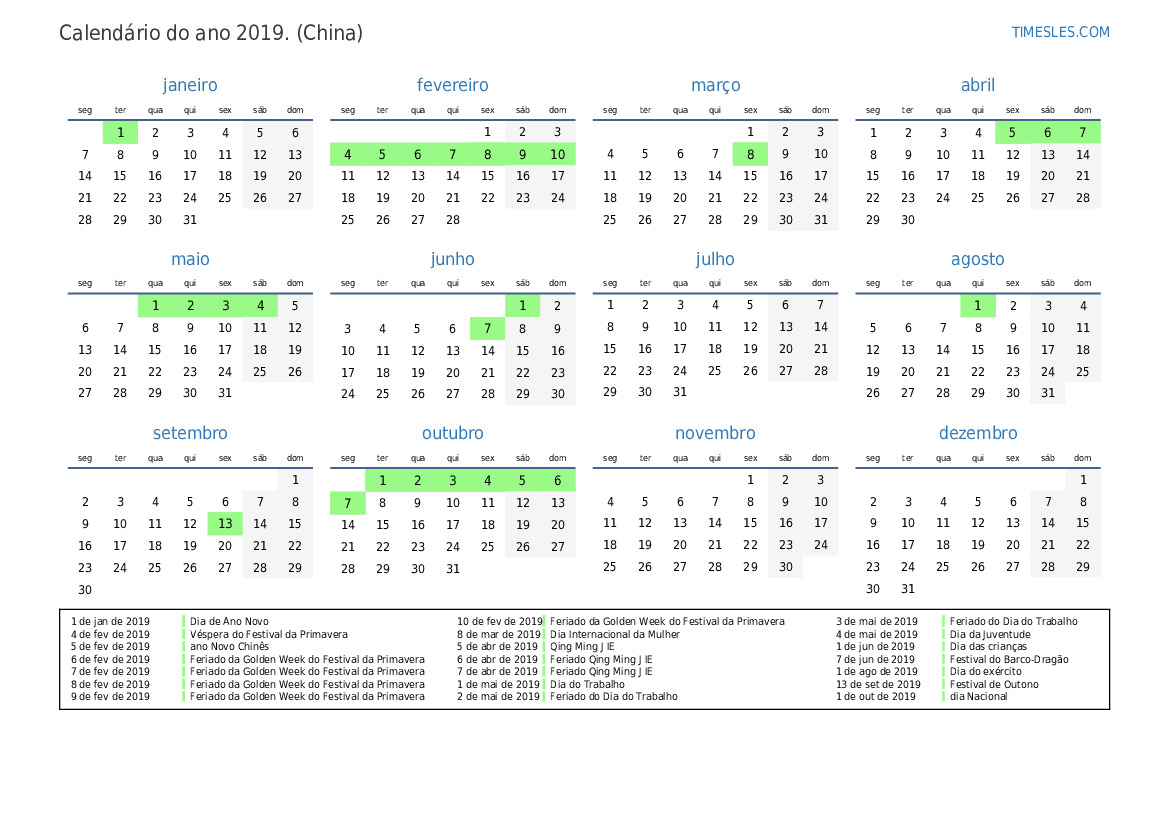Select highlighted January 1 holiday
Image resolution: width=1169 pixels, height=827 pixels.
click(x=120, y=132)
